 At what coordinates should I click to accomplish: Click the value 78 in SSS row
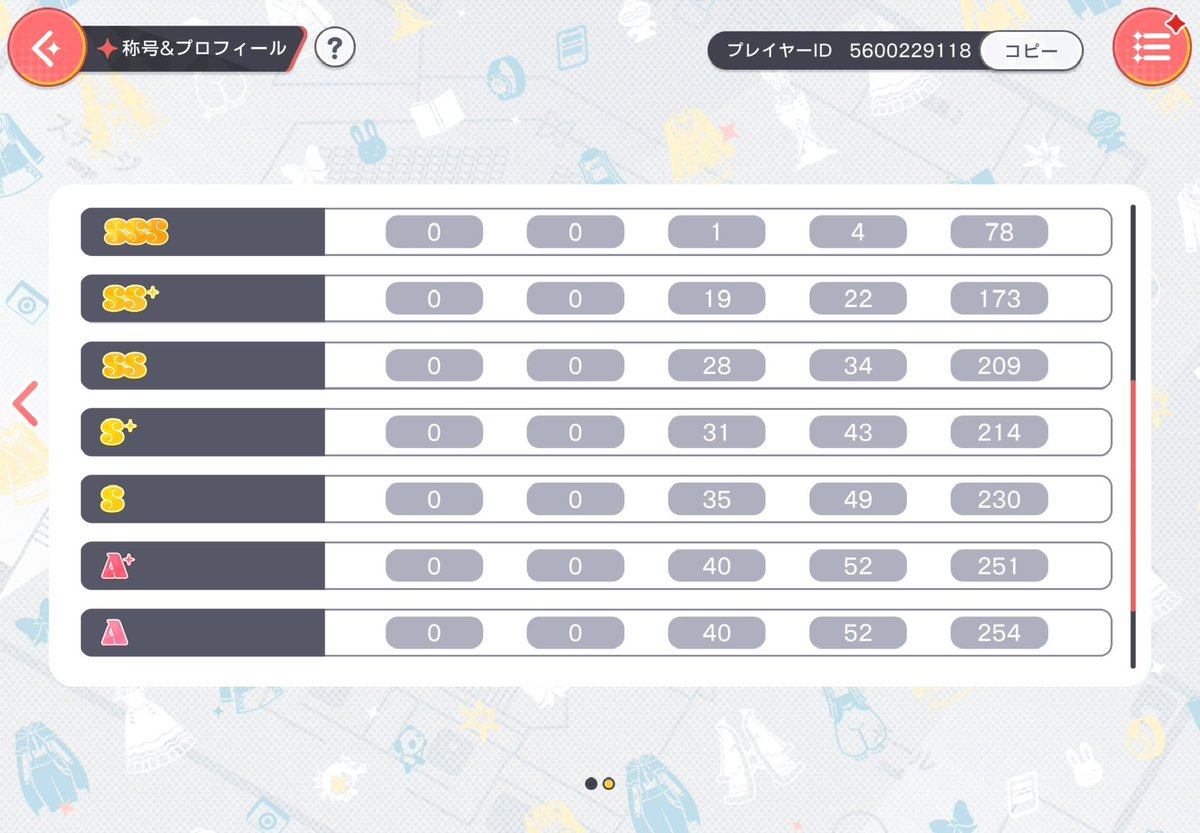(999, 232)
